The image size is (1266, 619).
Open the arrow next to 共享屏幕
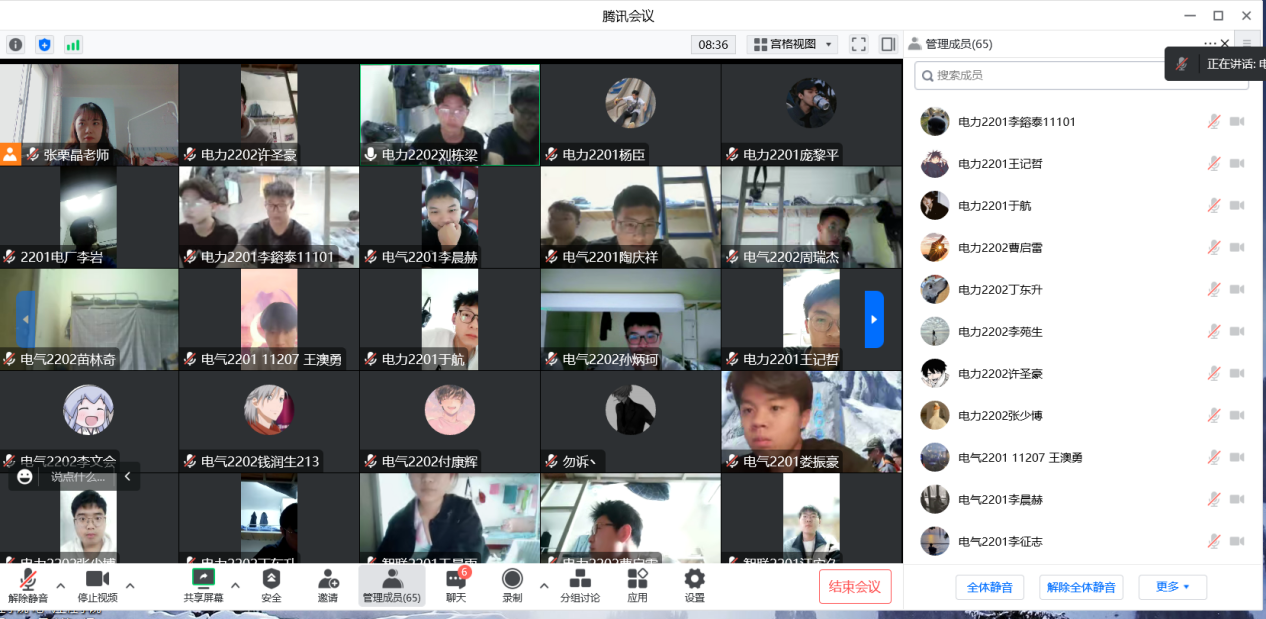coord(235,589)
